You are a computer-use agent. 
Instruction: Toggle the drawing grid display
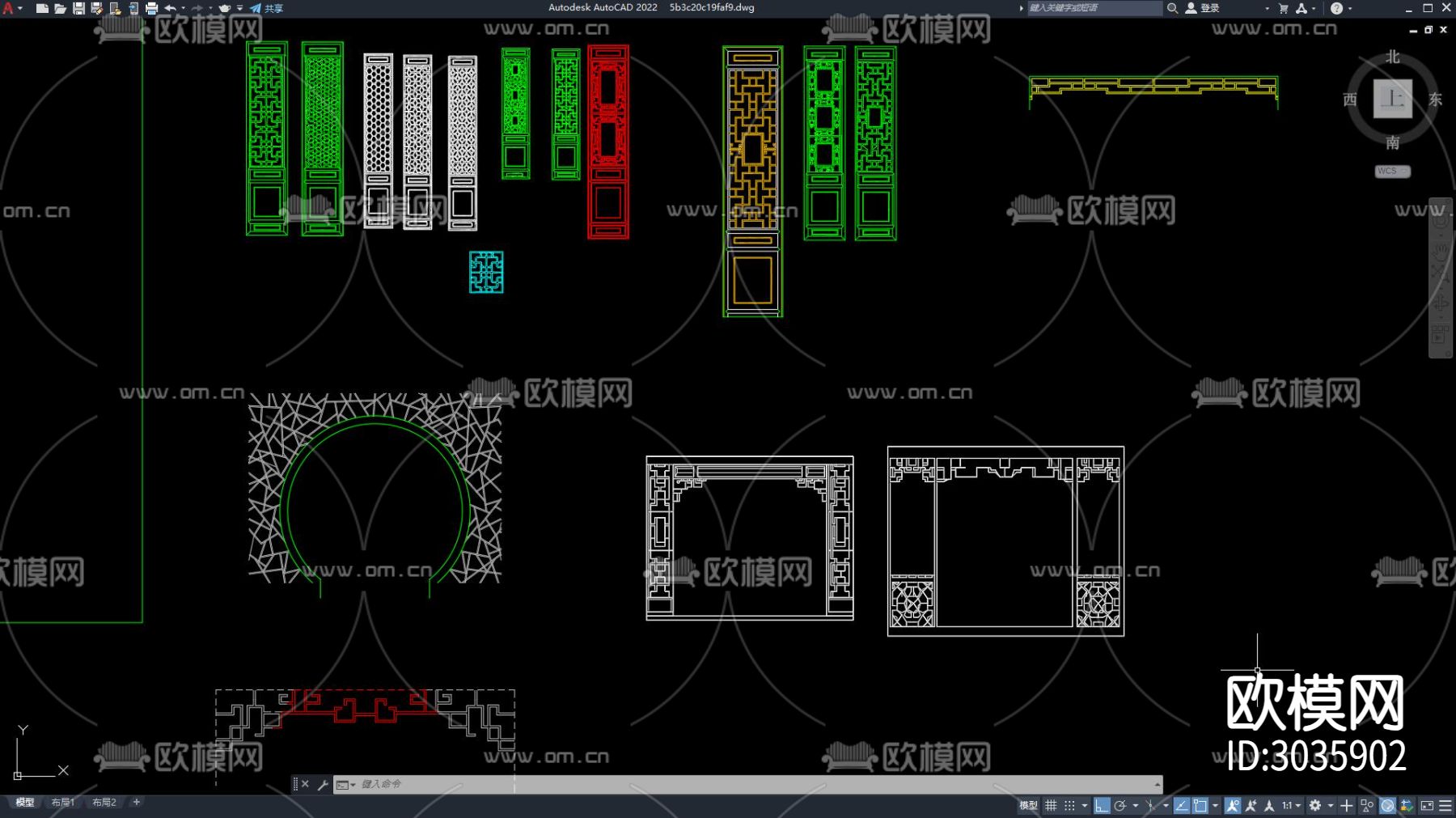tap(1051, 806)
